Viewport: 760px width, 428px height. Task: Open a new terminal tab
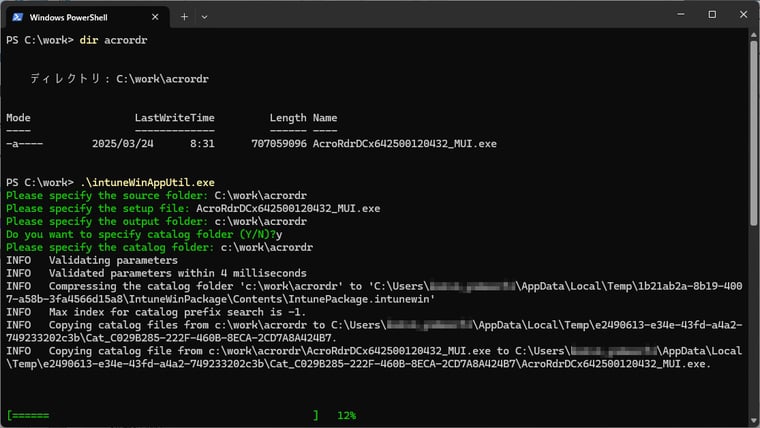click(x=184, y=17)
